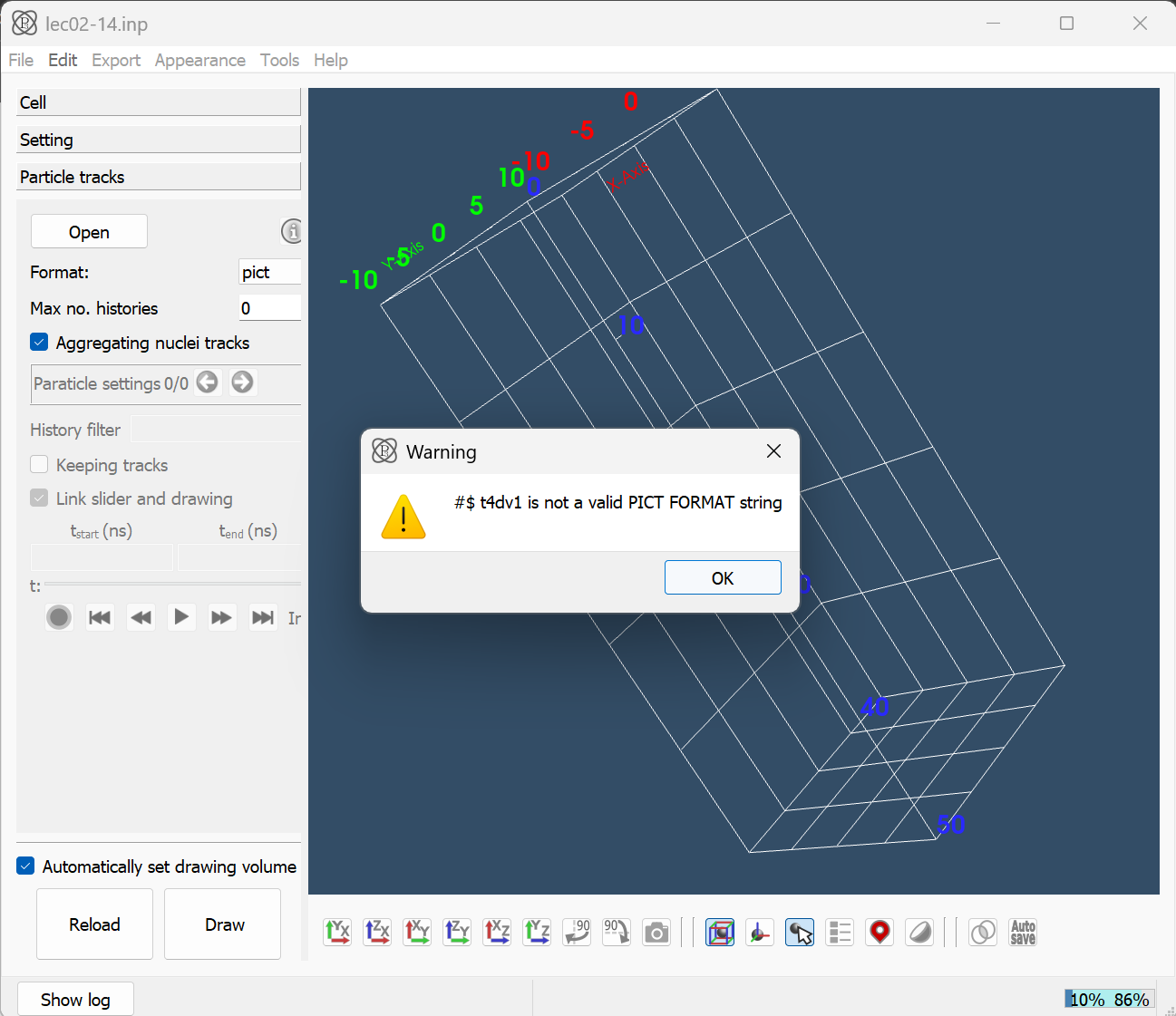Go to previous particle setting arrow

(207, 382)
